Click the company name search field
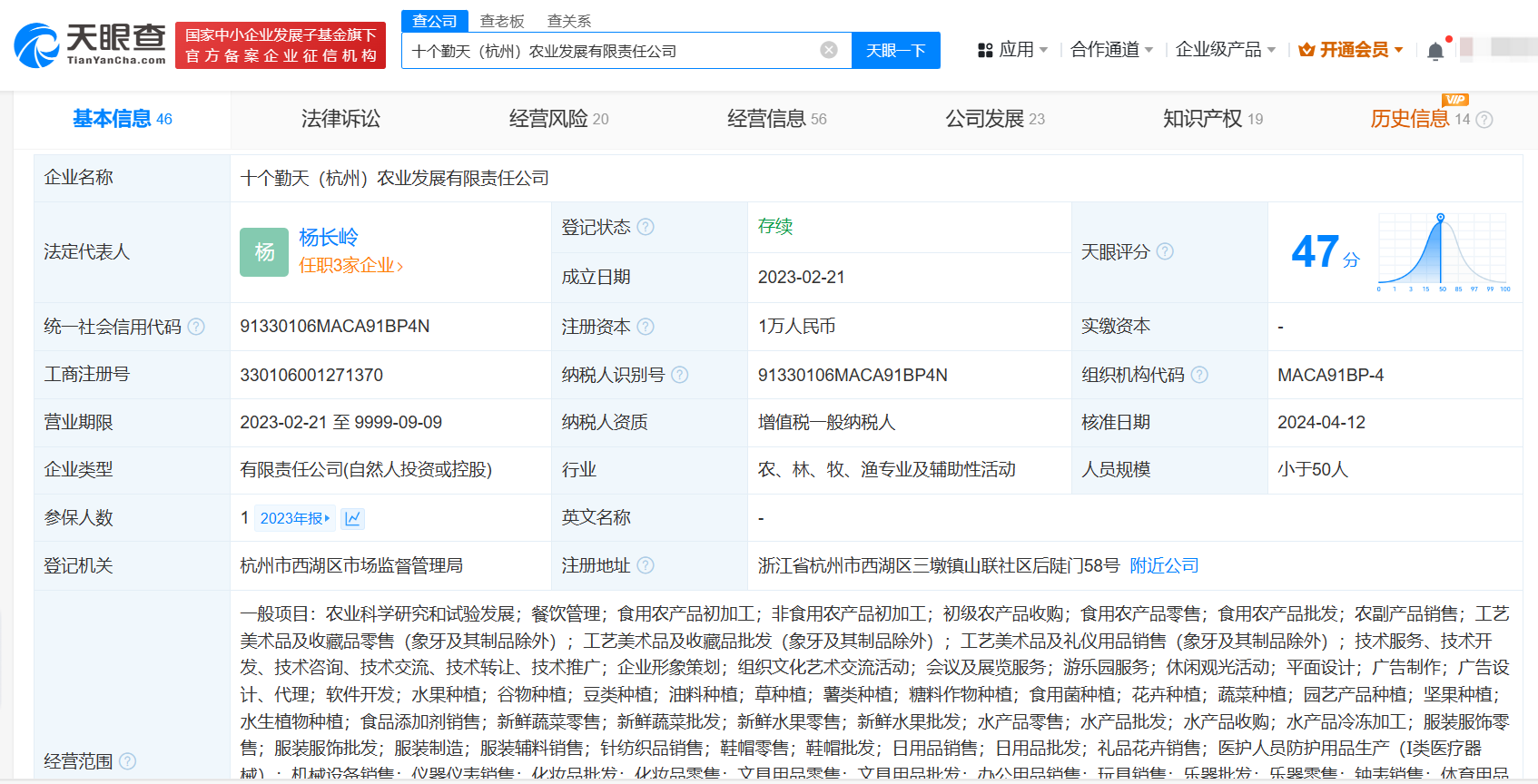1538x784 pixels. pyautogui.click(x=608, y=51)
